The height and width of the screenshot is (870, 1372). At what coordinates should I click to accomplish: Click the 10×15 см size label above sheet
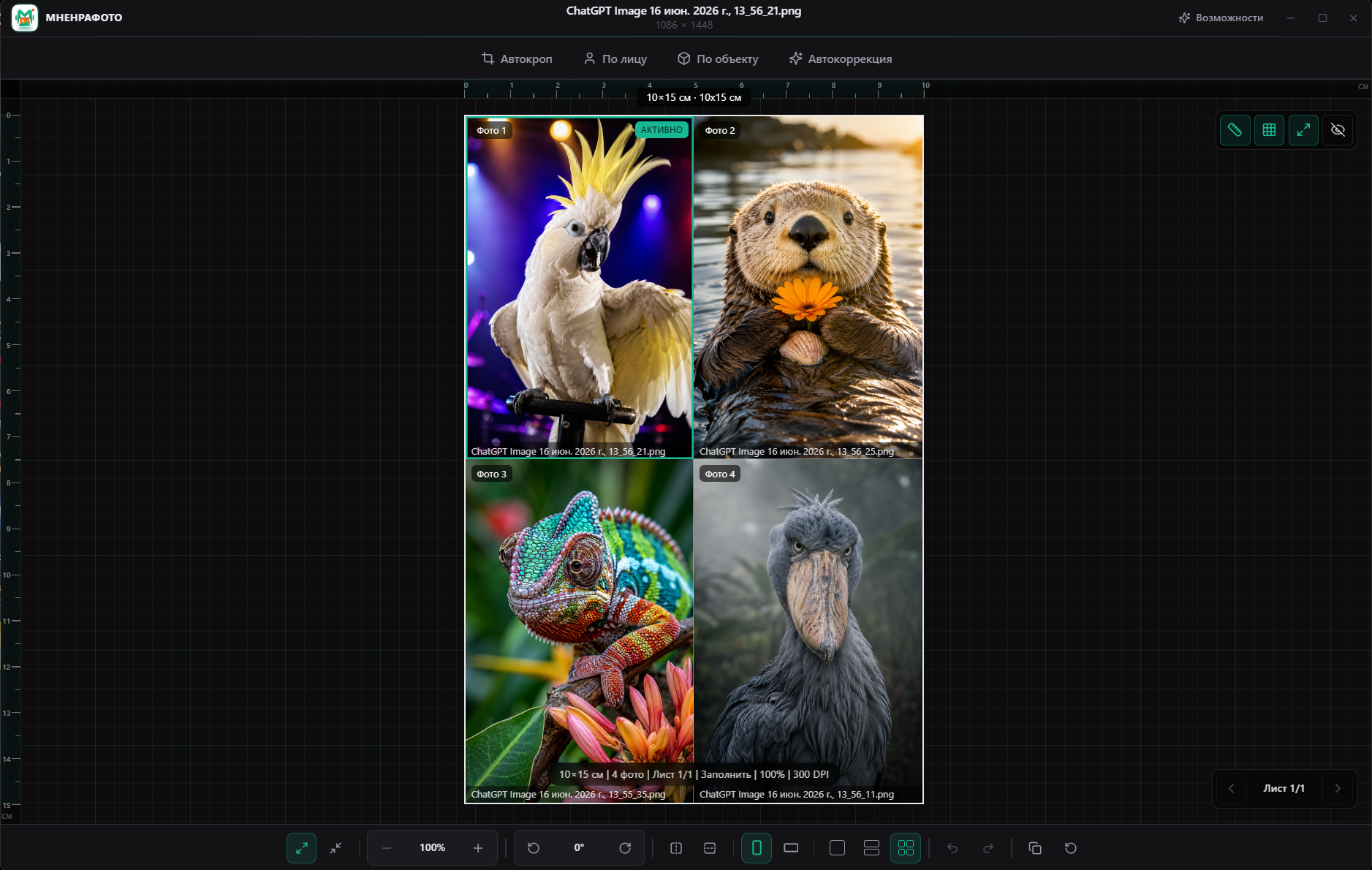[694, 97]
